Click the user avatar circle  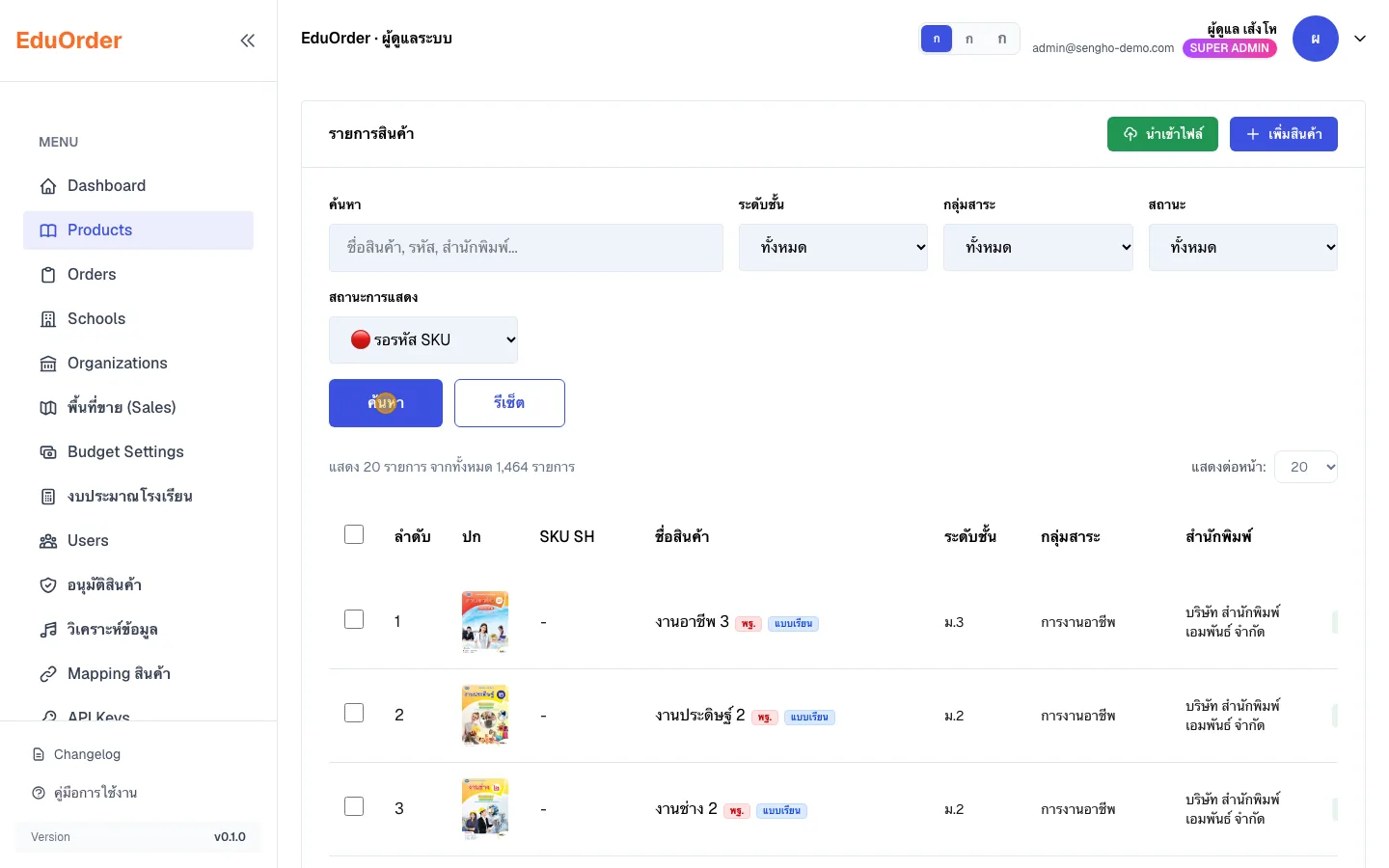[x=1316, y=39]
